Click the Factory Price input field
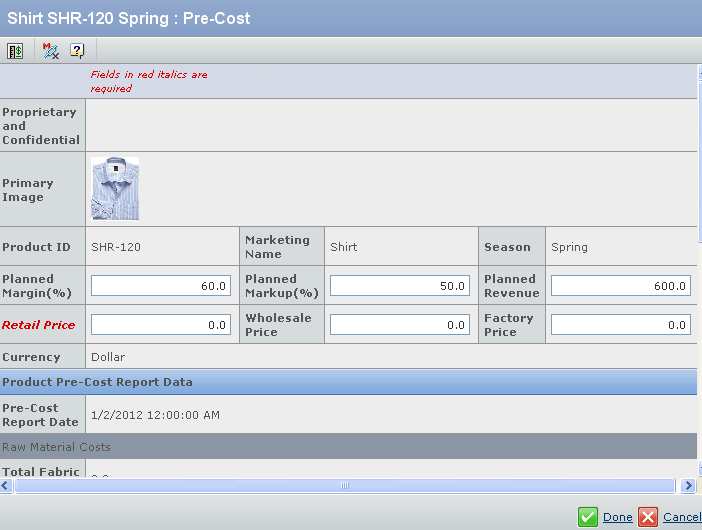Viewport: 702px width, 530px height. [620, 325]
